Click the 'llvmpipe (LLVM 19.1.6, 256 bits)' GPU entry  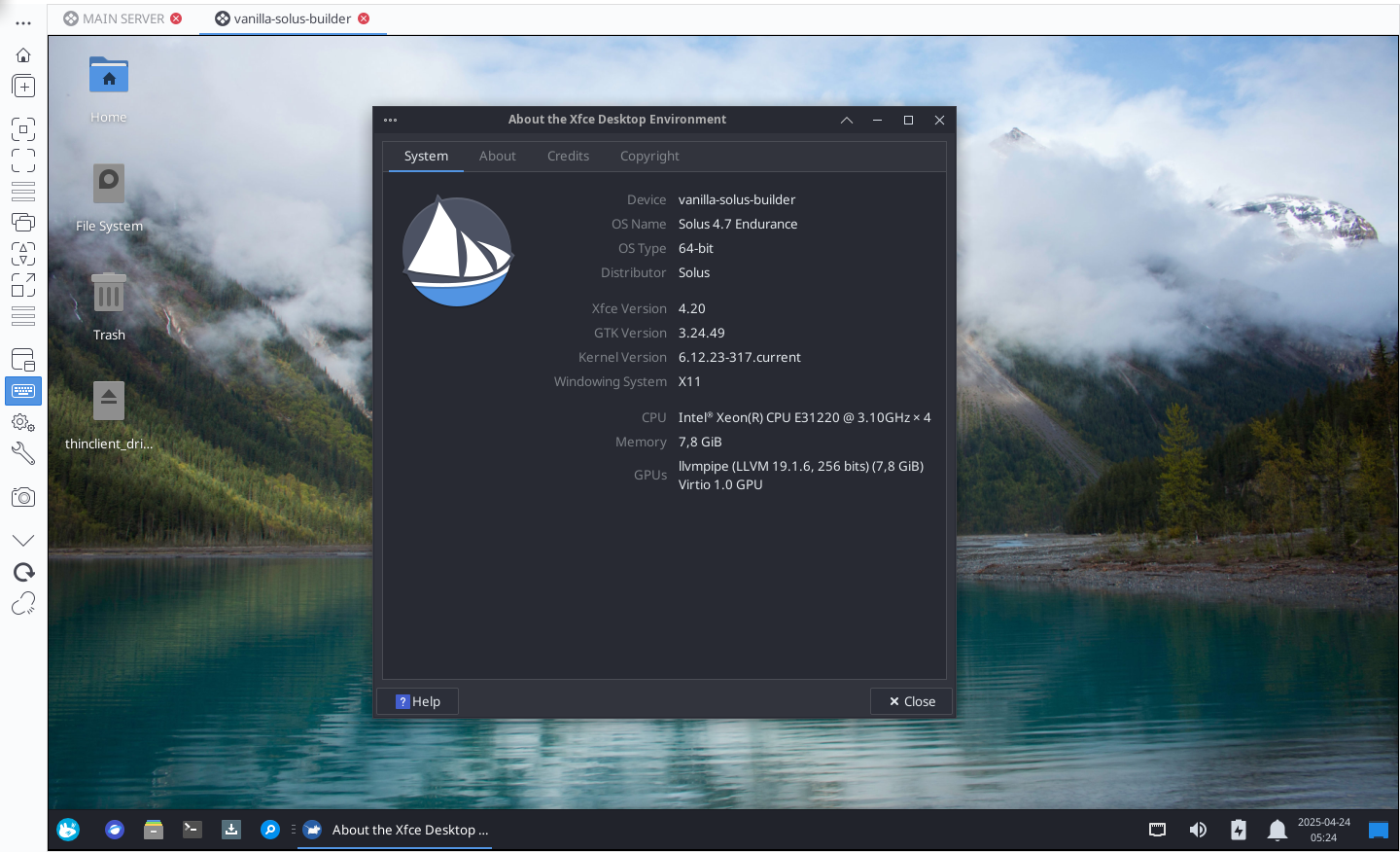tap(801, 466)
